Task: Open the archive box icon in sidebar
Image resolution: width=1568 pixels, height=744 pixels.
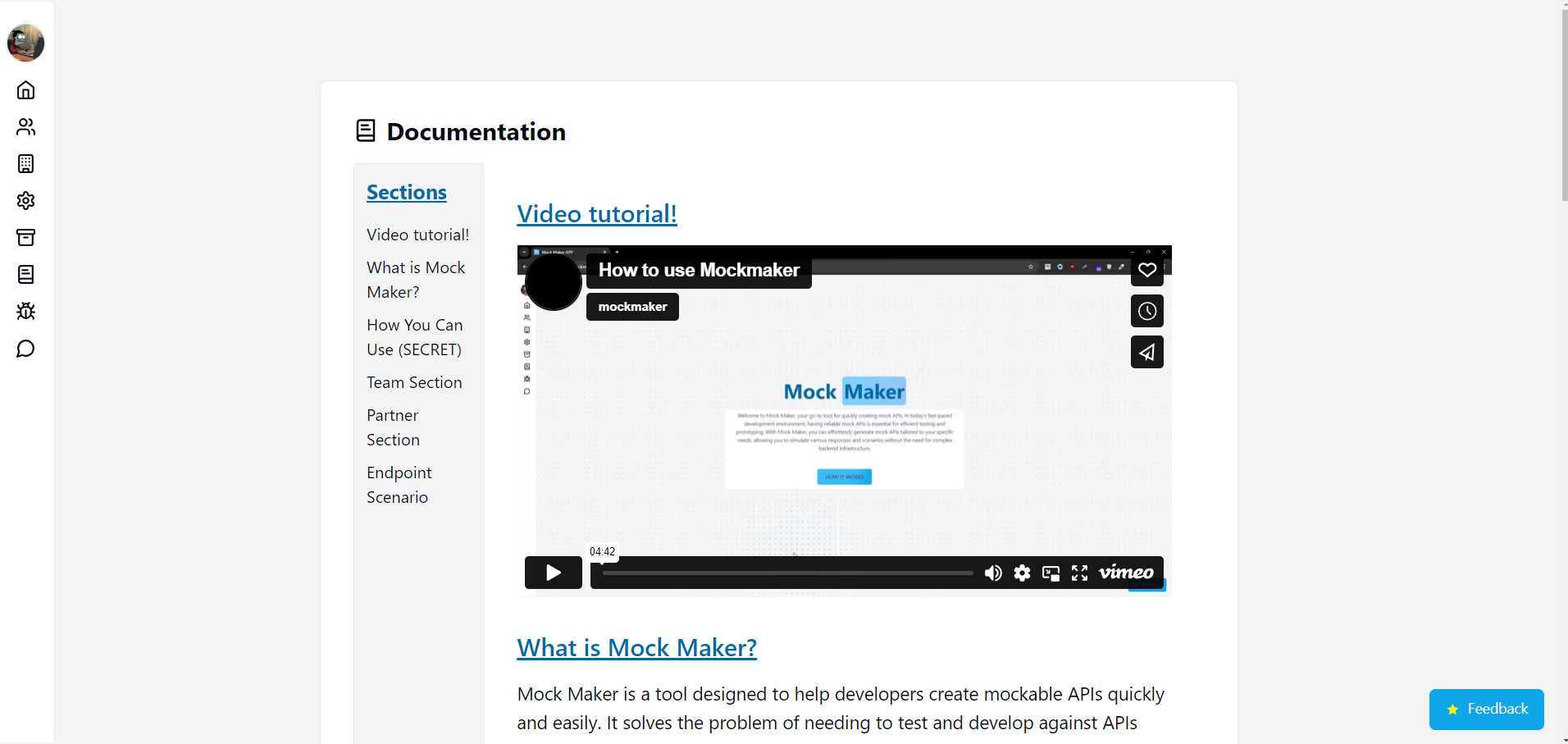Action: click(25, 237)
